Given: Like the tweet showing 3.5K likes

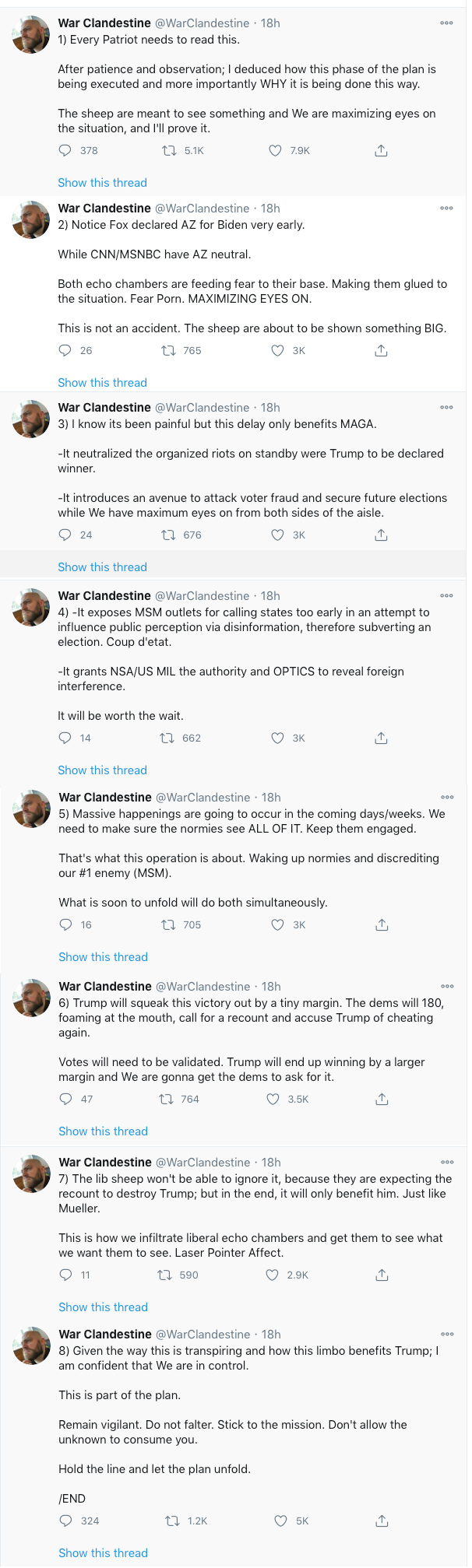Looking at the screenshot, I should (273, 1100).
